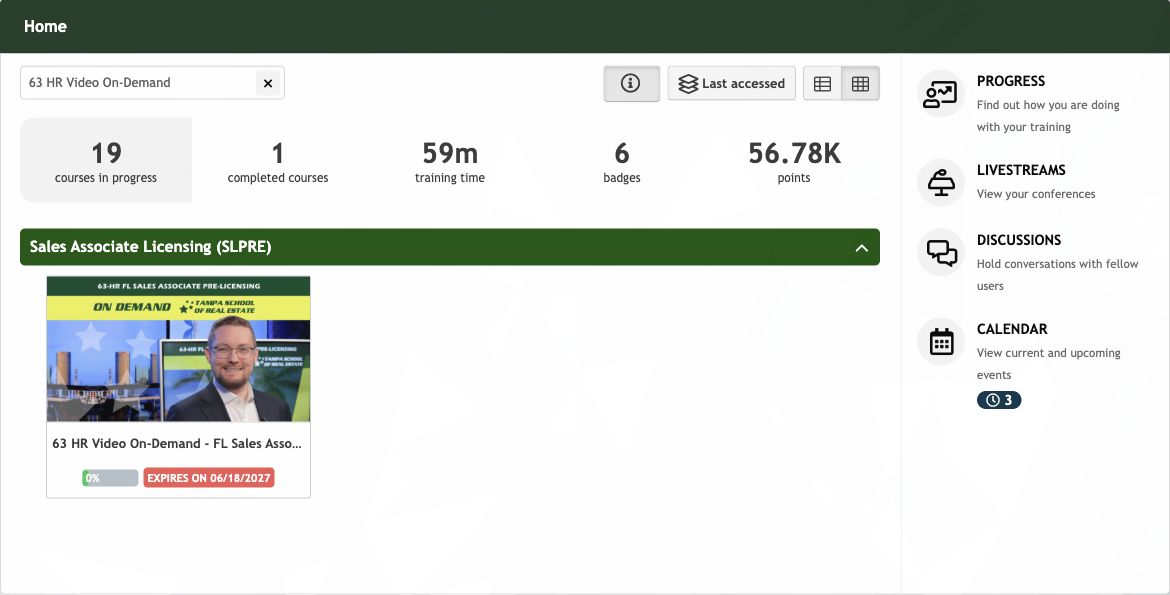Click the calendar upcoming events badge showing 3
This screenshot has height=595, width=1170.
(x=999, y=400)
